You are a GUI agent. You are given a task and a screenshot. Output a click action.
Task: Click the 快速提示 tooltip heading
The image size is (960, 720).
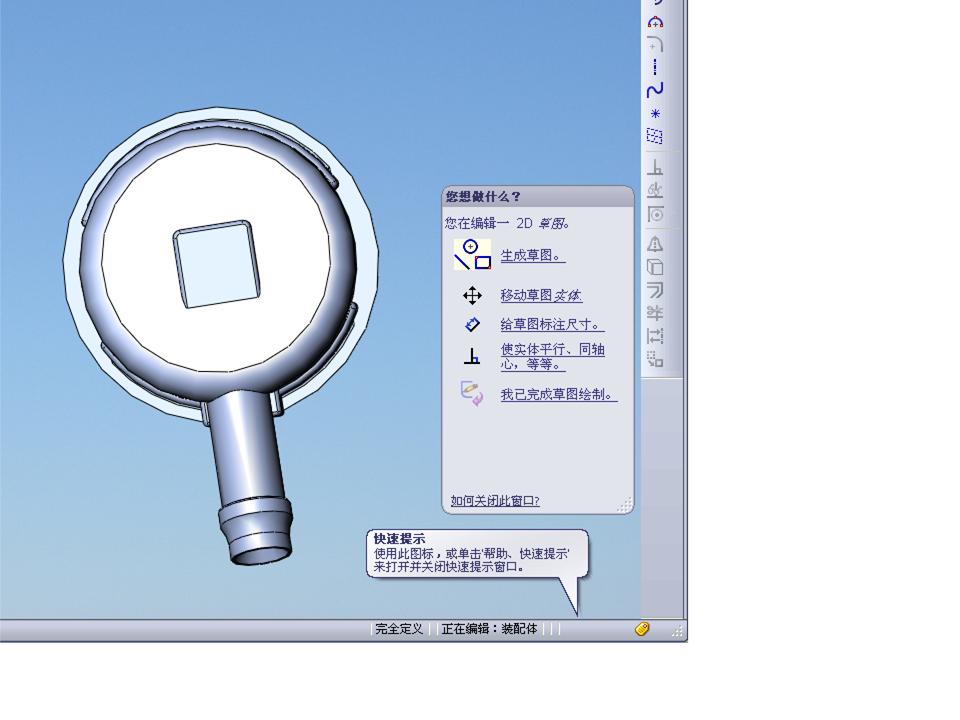tap(399, 539)
